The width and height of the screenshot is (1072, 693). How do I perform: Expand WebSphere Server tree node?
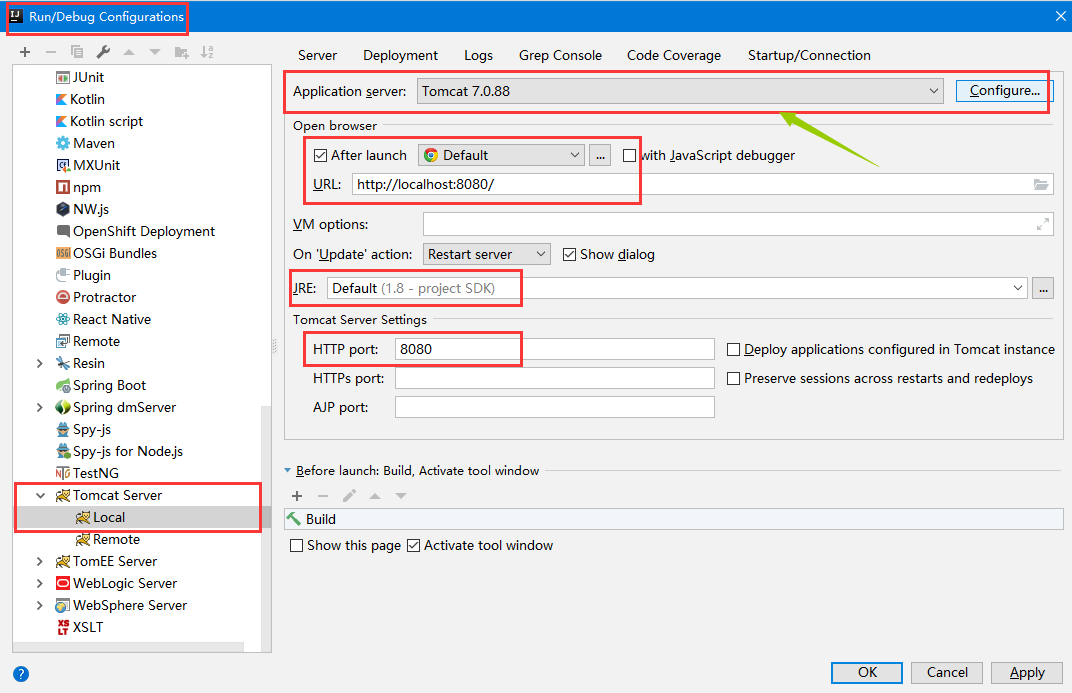pos(40,606)
